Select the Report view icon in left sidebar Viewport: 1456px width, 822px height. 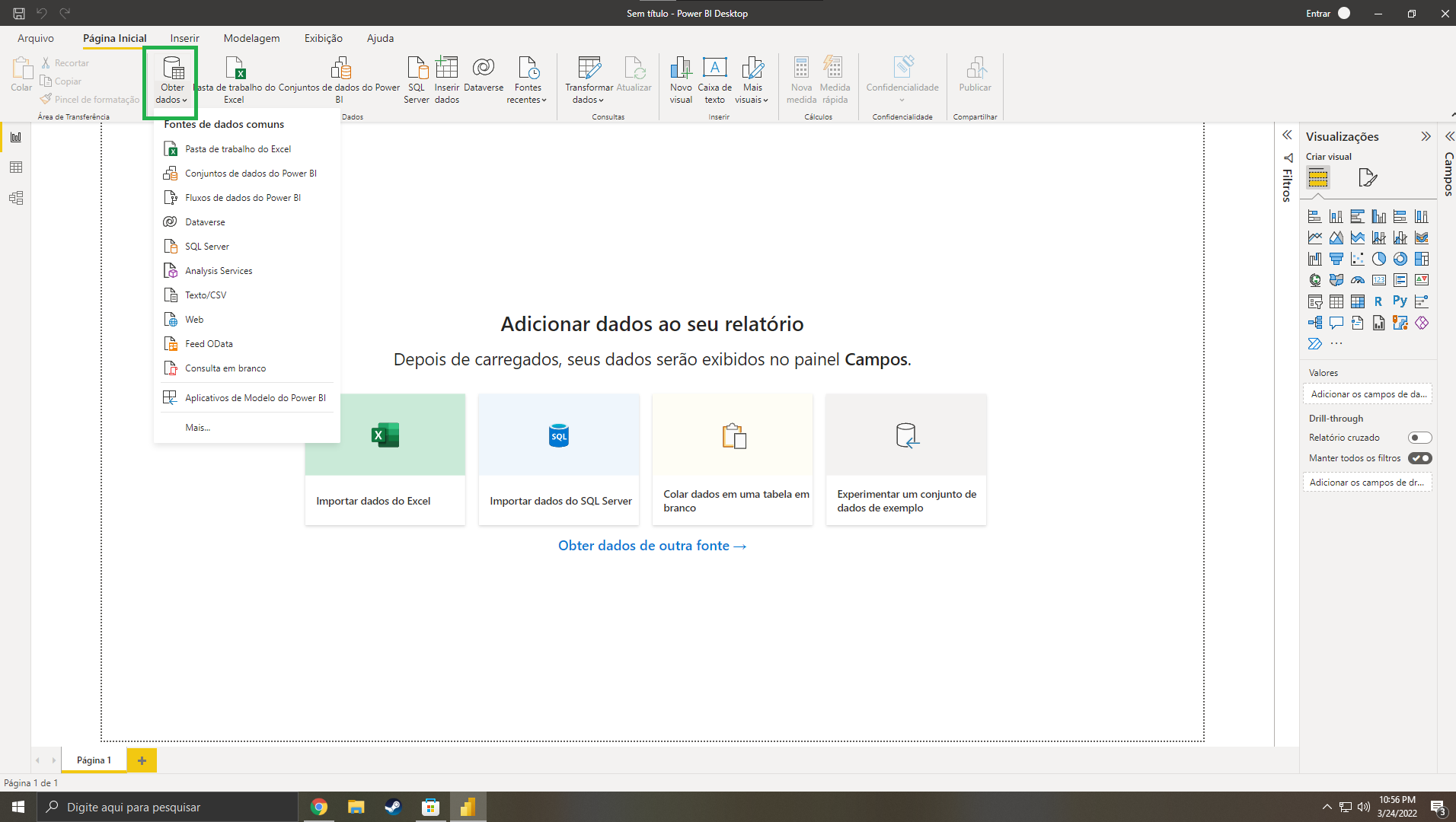point(16,137)
